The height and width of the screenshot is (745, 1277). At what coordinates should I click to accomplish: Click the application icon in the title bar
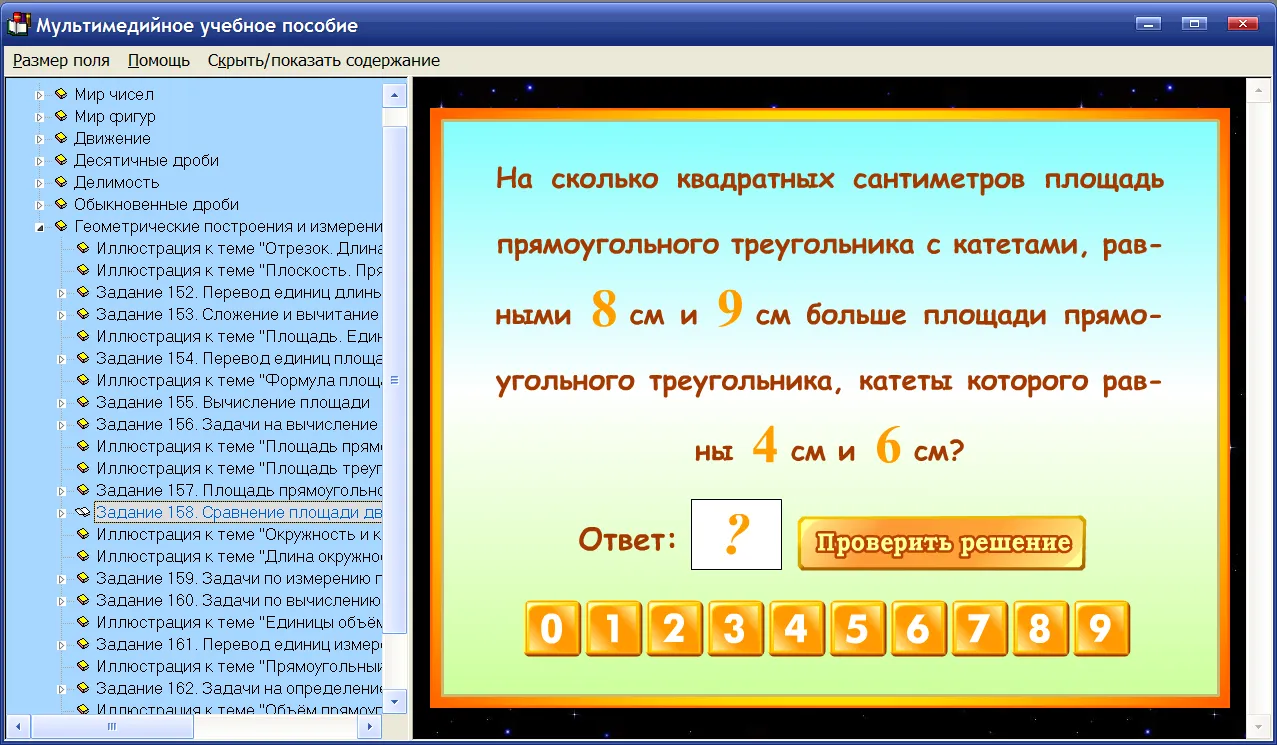coord(18,24)
